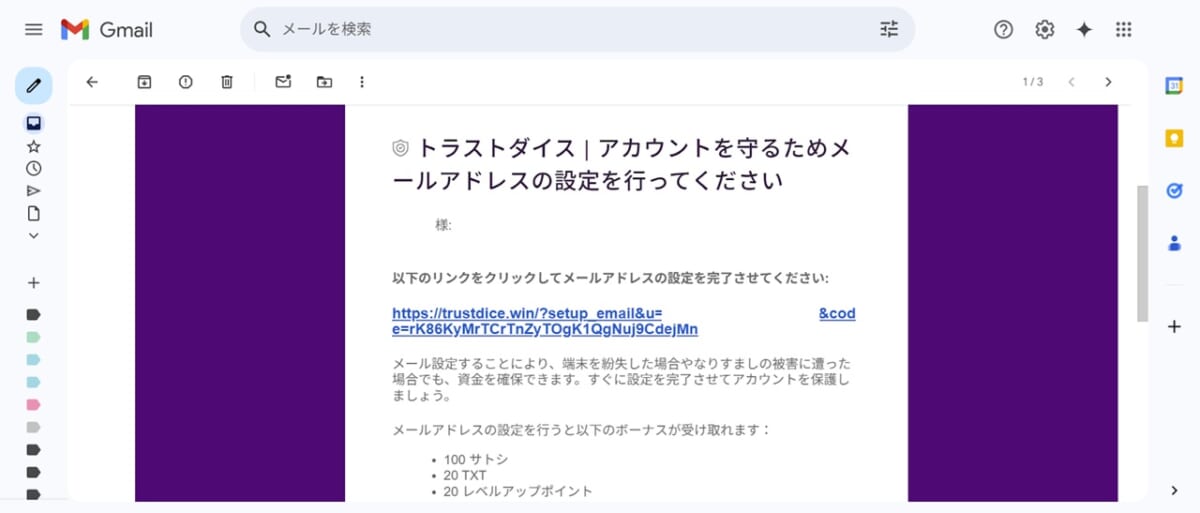
Task: Click the 100 サトシ bonus line
Action: coord(476,460)
